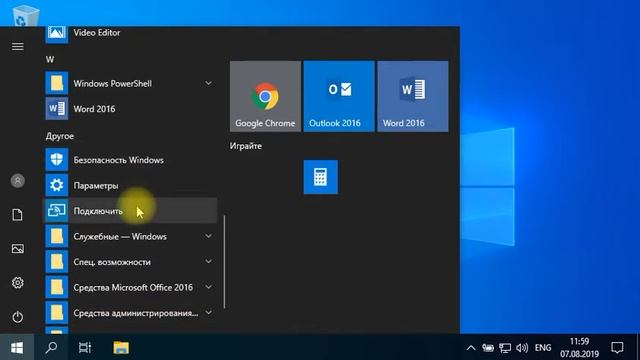The width and height of the screenshot is (640, 360).
Task: Click the Параметры gear icon in the app list
Action: tap(56, 185)
